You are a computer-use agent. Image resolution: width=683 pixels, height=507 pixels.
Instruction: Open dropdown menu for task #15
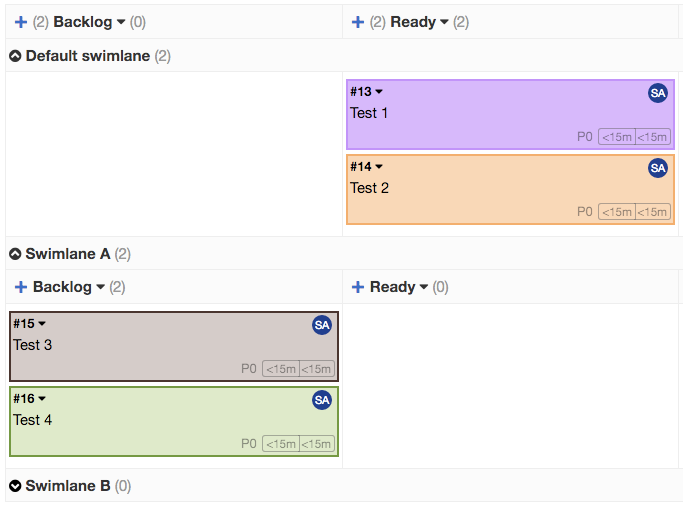[42, 324]
